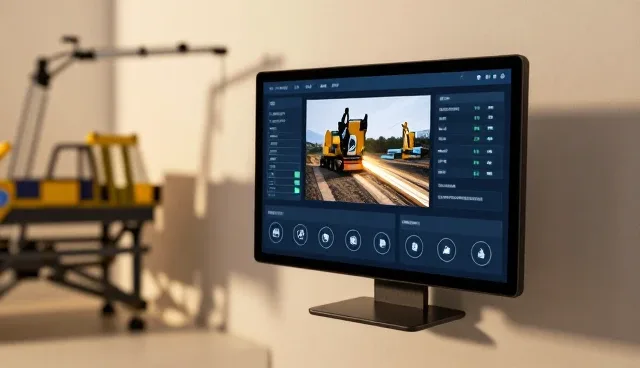This screenshot has width=640, height=368.
Task: Select first list entry in left sidebar
Action: click(x=278, y=114)
